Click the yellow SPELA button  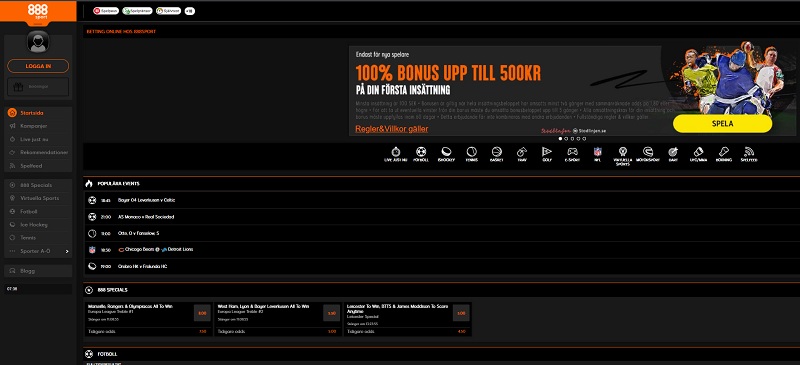coord(722,124)
